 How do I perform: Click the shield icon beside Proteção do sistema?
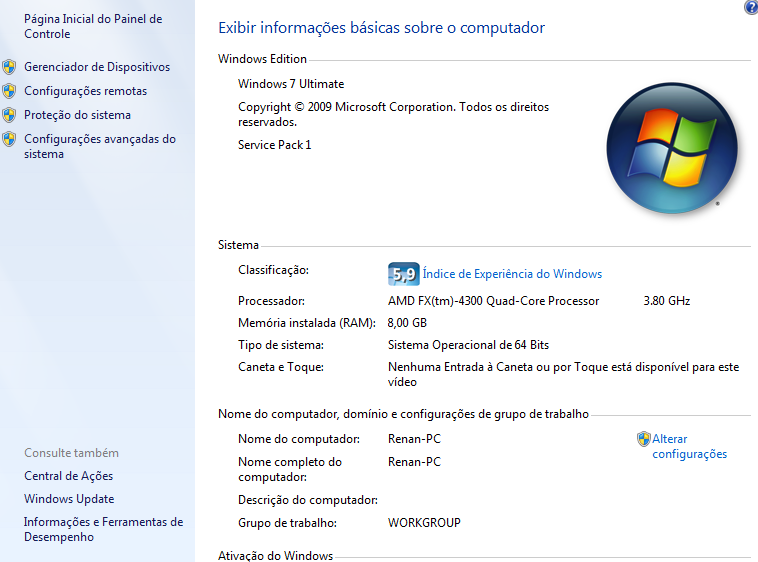point(9,115)
